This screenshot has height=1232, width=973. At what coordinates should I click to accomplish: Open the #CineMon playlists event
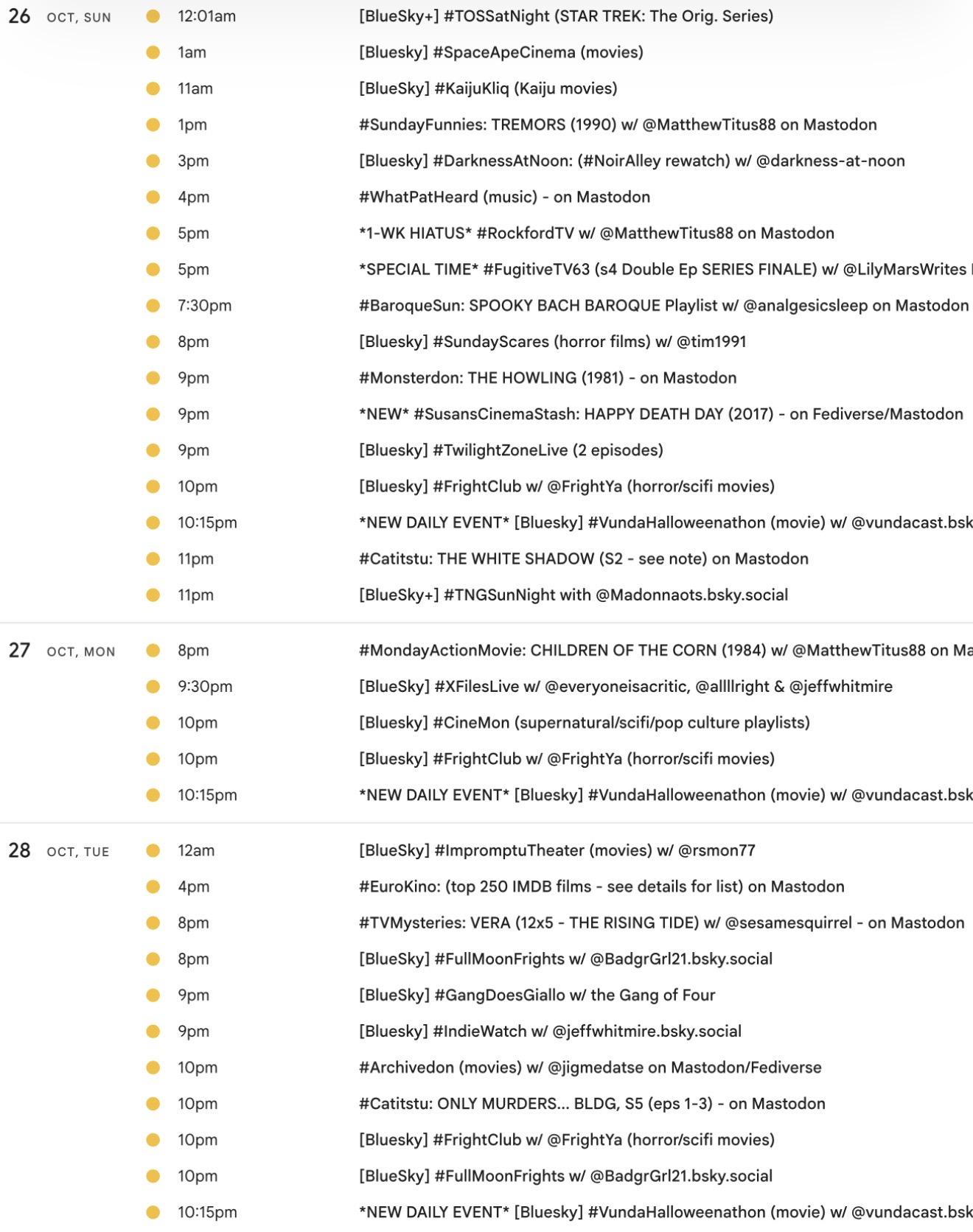tap(584, 722)
